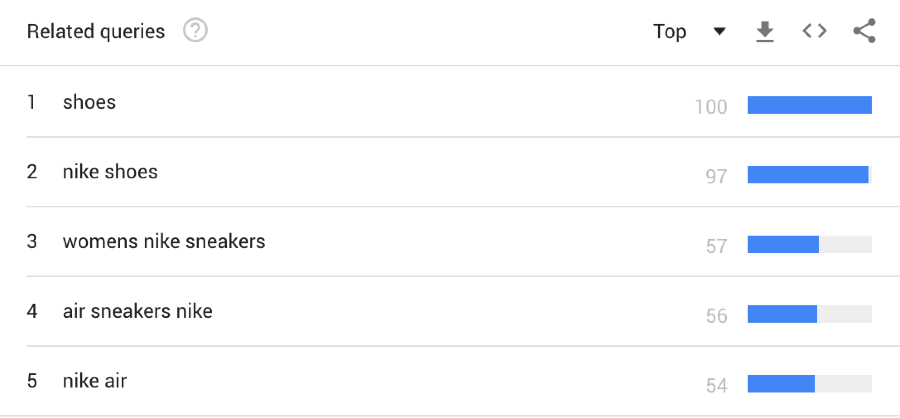Select 'womens nike sneakers' query
The width and height of the screenshot is (900, 418).
click(x=164, y=241)
